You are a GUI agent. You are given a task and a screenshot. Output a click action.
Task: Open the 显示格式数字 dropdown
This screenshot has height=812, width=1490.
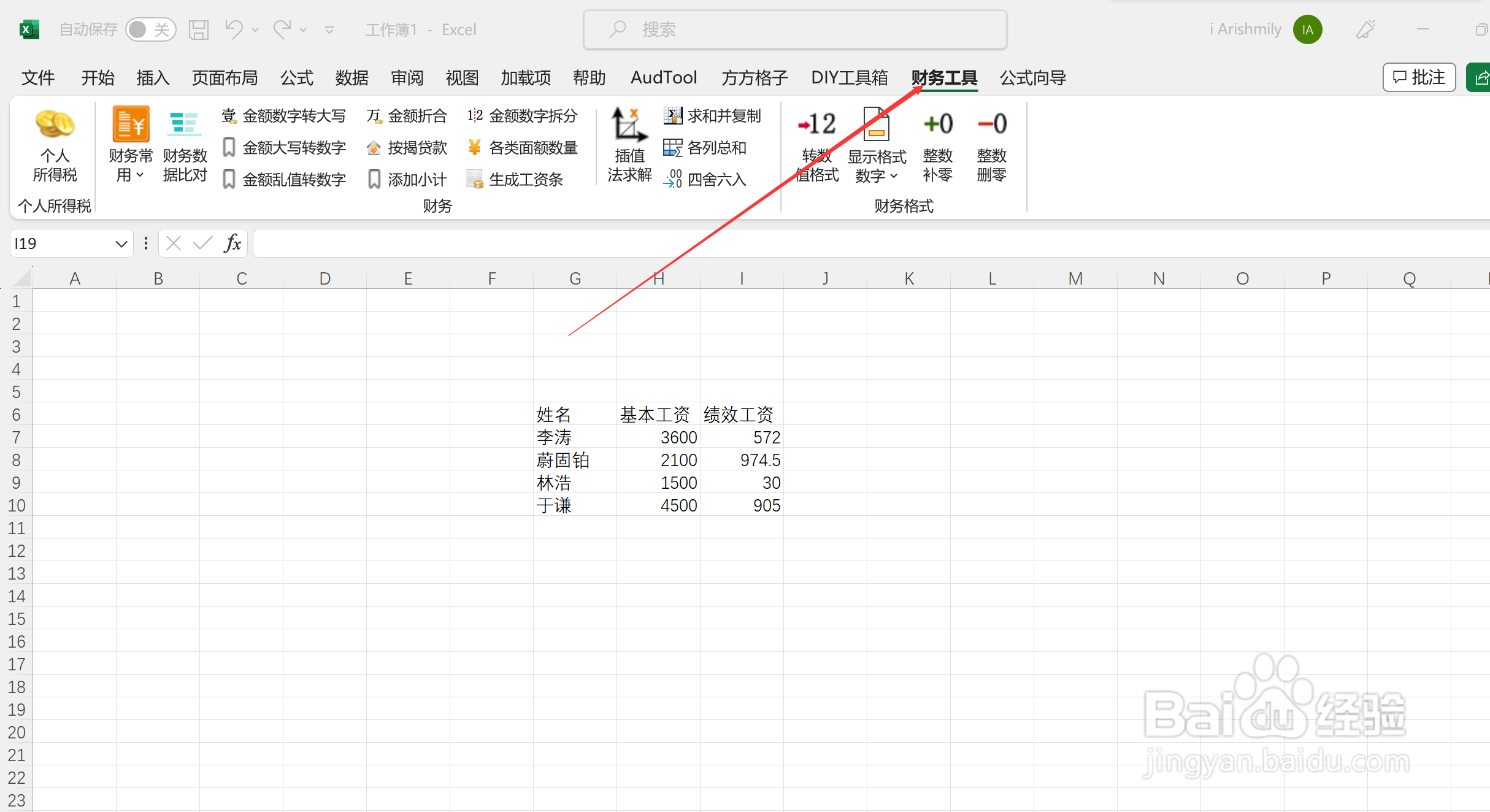point(877,146)
